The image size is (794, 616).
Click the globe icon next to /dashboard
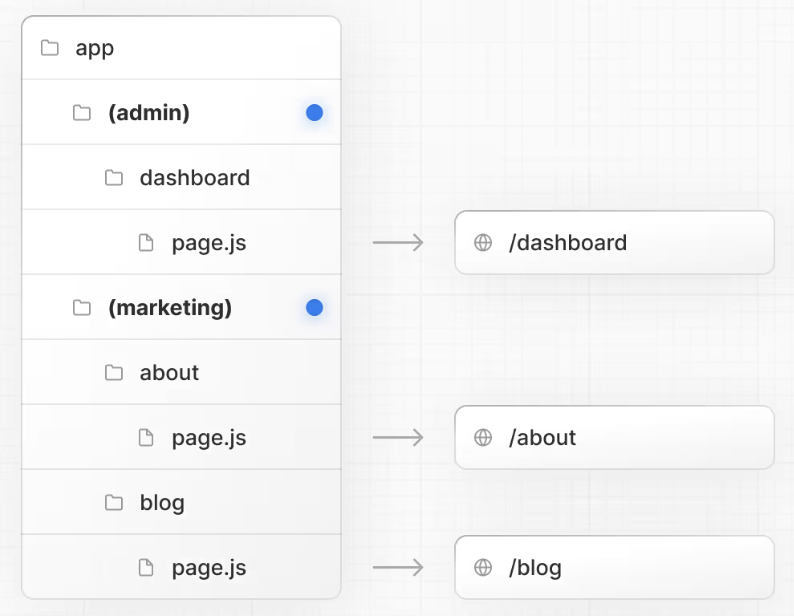click(483, 243)
